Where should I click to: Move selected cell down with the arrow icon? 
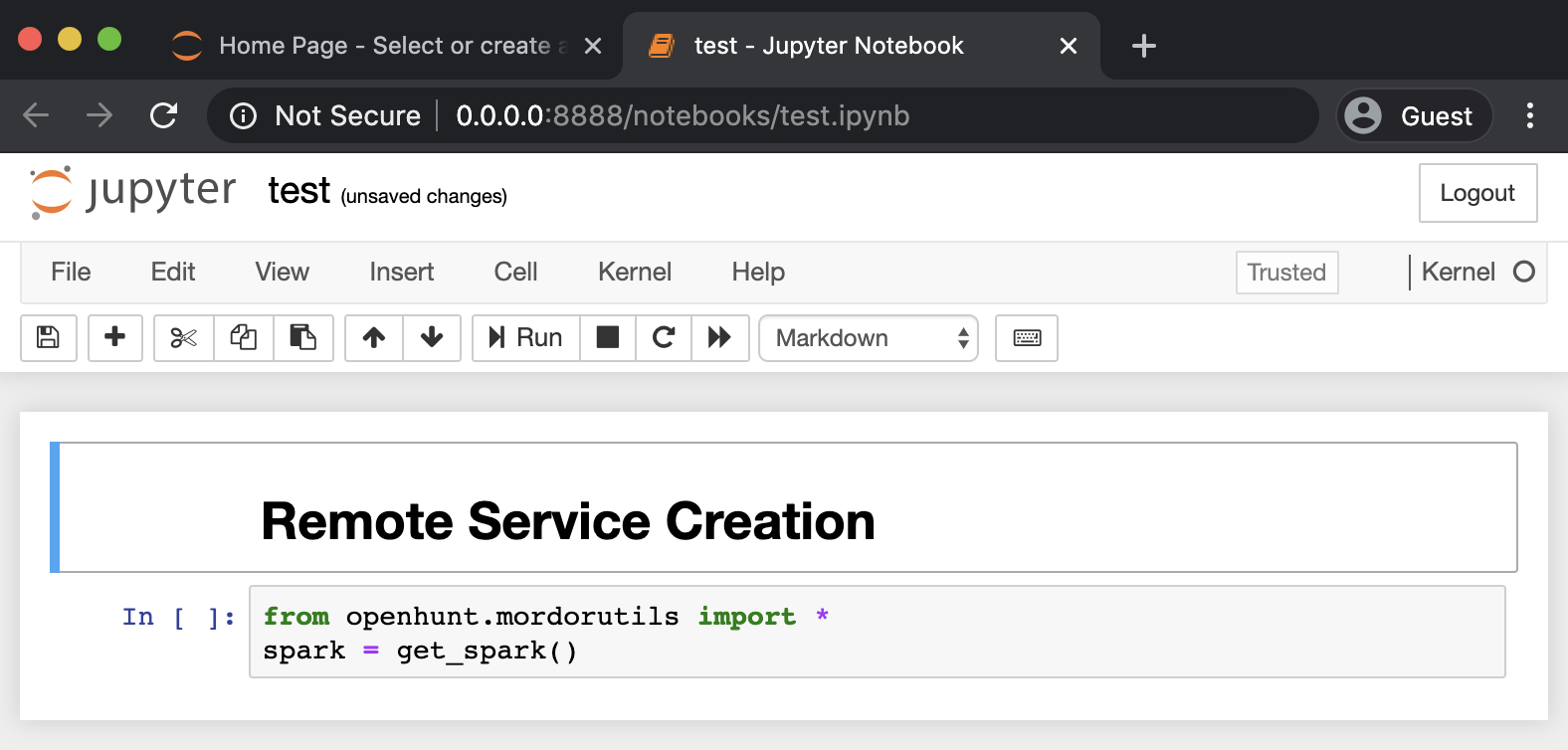tap(432, 338)
